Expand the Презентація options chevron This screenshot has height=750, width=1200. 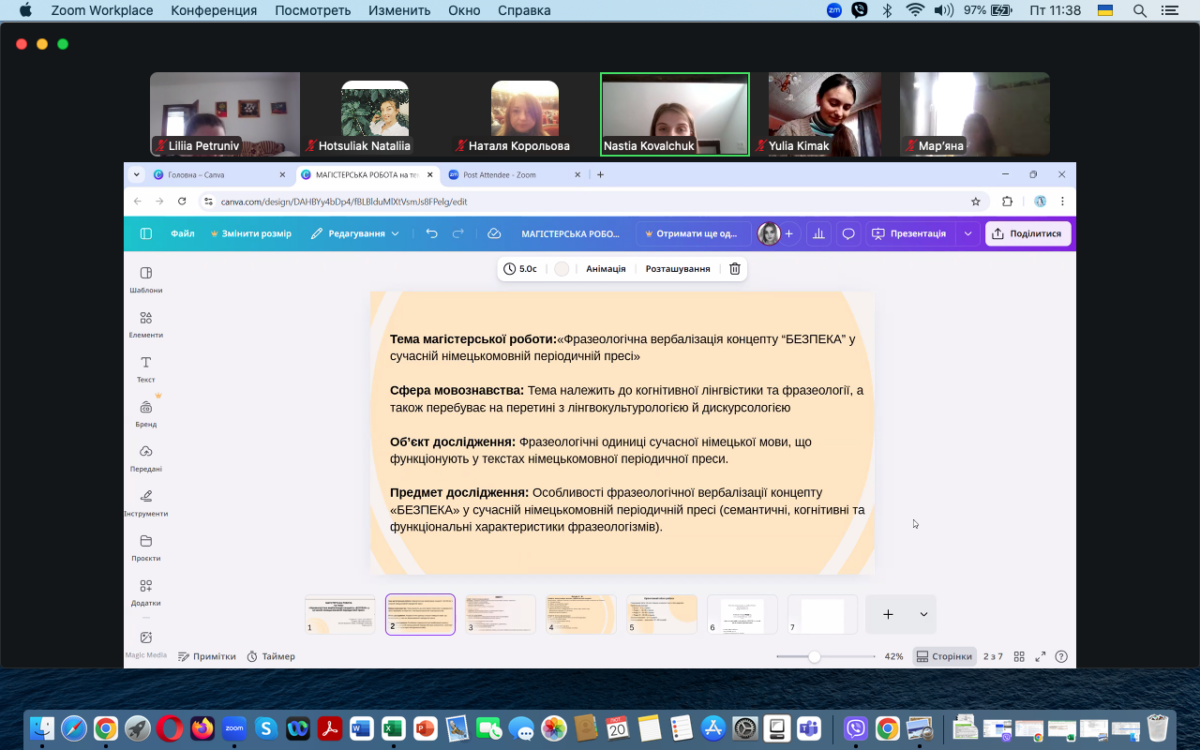point(967,234)
